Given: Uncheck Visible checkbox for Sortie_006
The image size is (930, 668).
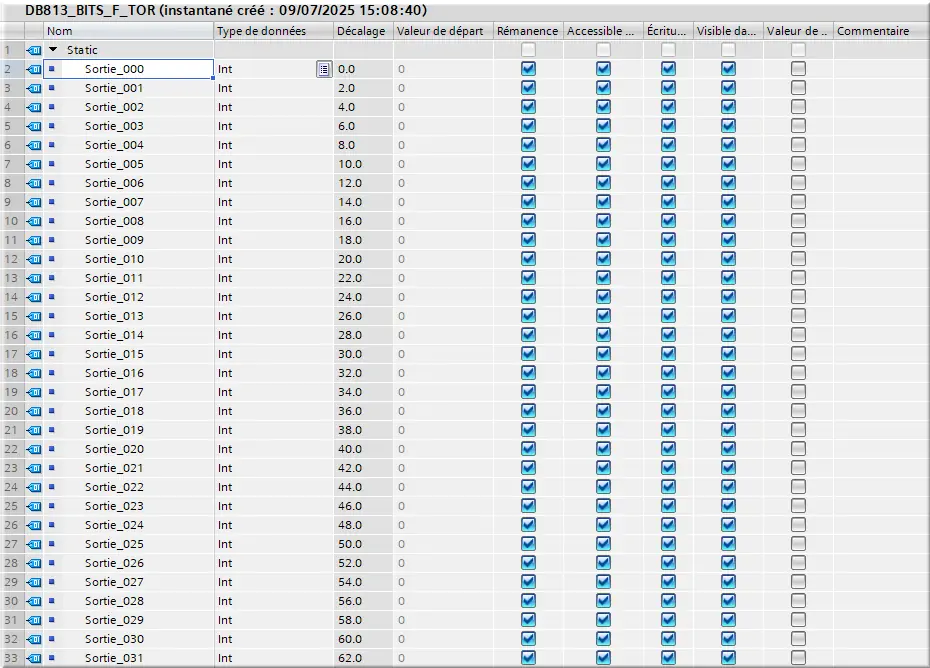Looking at the screenshot, I should point(728,183).
